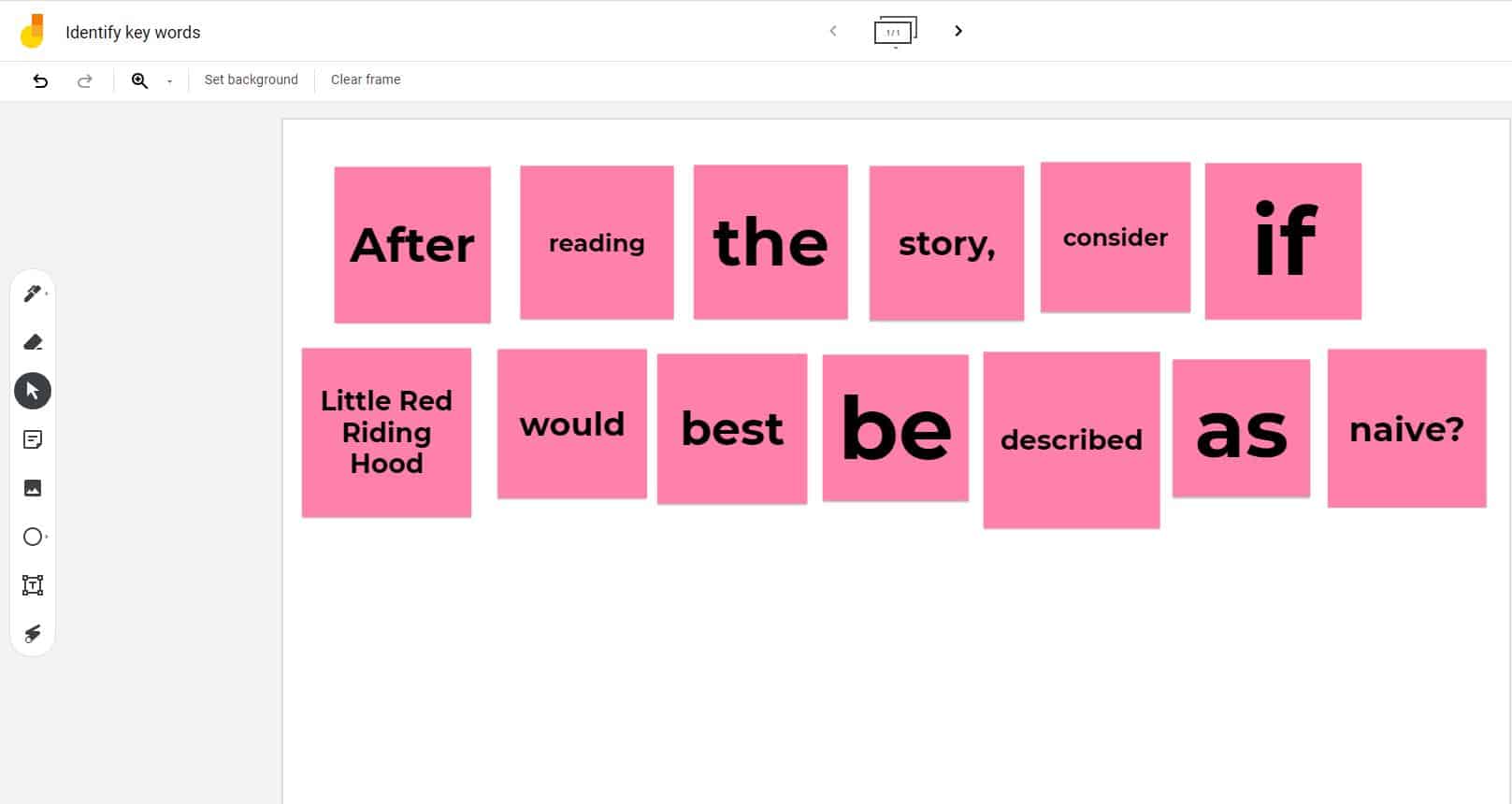This screenshot has width=1512, height=804.
Task: Select the 'Little Red Riding Hood' sticky note
Action: [386, 433]
